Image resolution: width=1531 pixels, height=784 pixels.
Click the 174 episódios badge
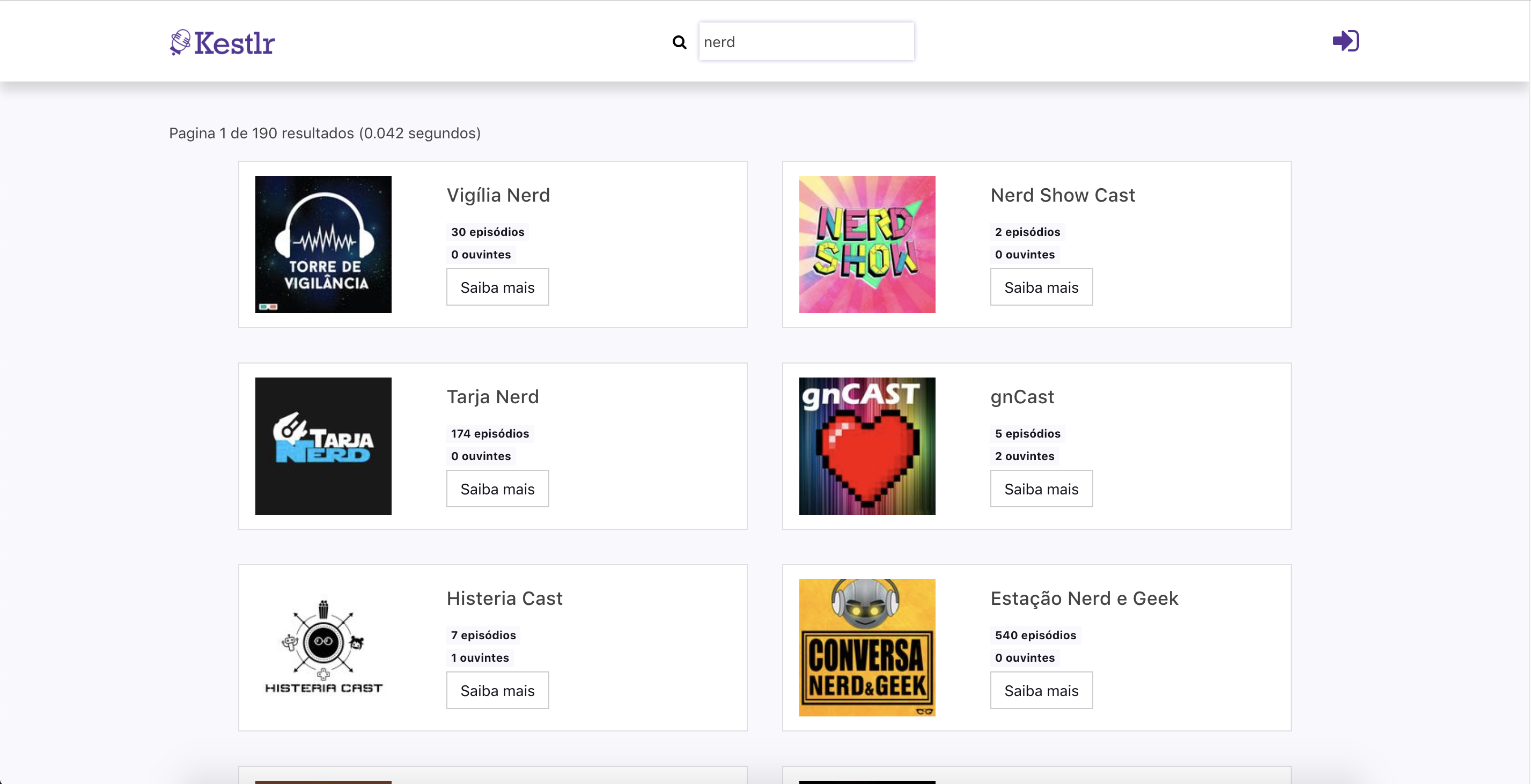click(490, 434)
